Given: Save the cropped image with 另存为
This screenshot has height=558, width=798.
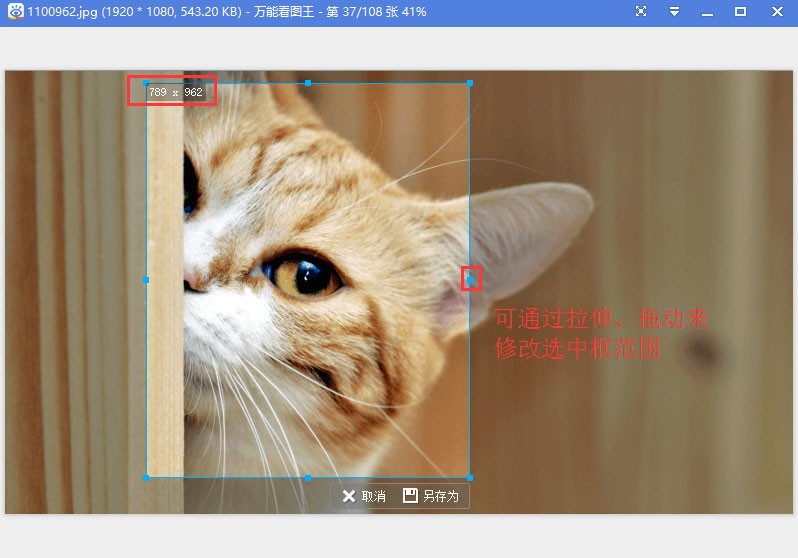Looking at the screenshot, I should (431, 496).
